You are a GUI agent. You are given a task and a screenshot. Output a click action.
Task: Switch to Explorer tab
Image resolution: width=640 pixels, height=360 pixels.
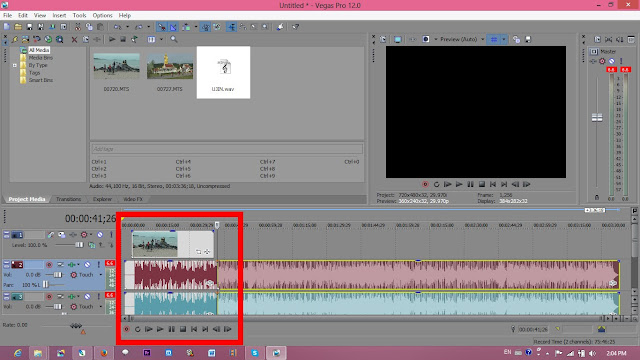pyautogui.click(x=102, y=199)
